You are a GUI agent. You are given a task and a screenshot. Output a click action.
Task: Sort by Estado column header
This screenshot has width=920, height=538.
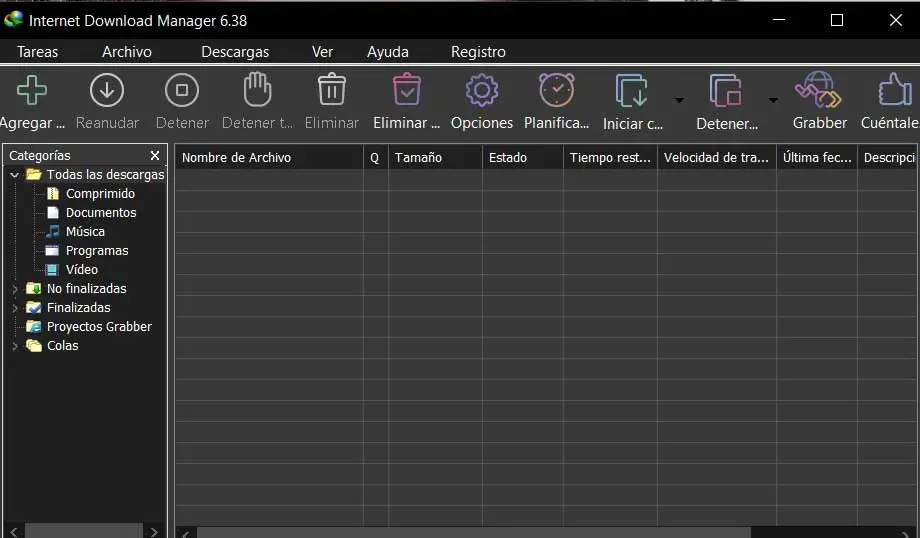[523, 157]
